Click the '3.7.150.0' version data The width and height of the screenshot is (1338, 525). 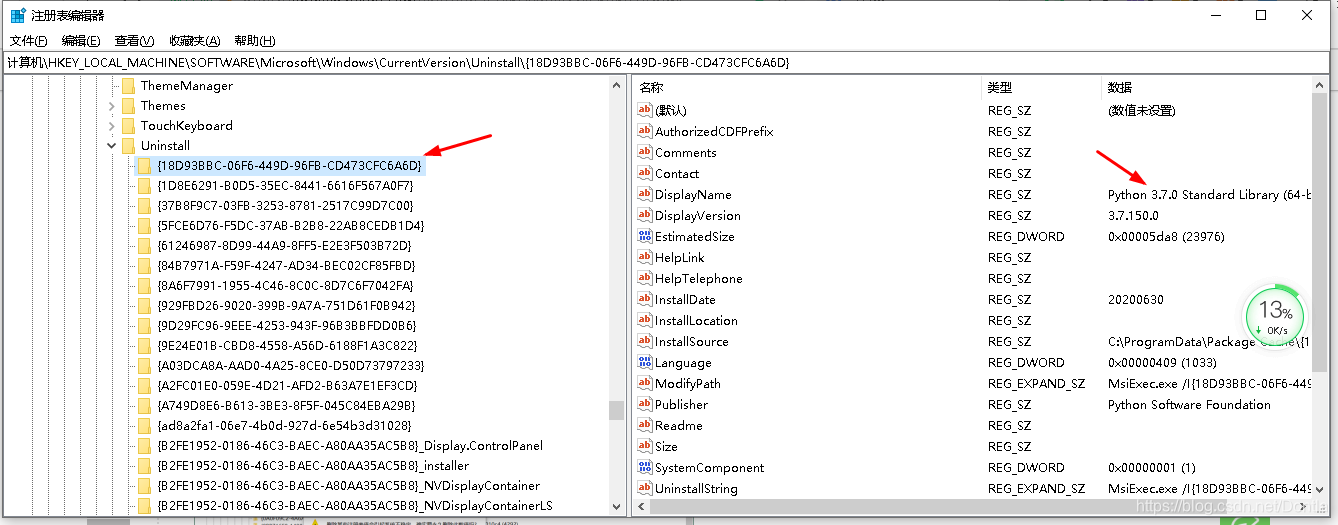tap(1133, 216)
